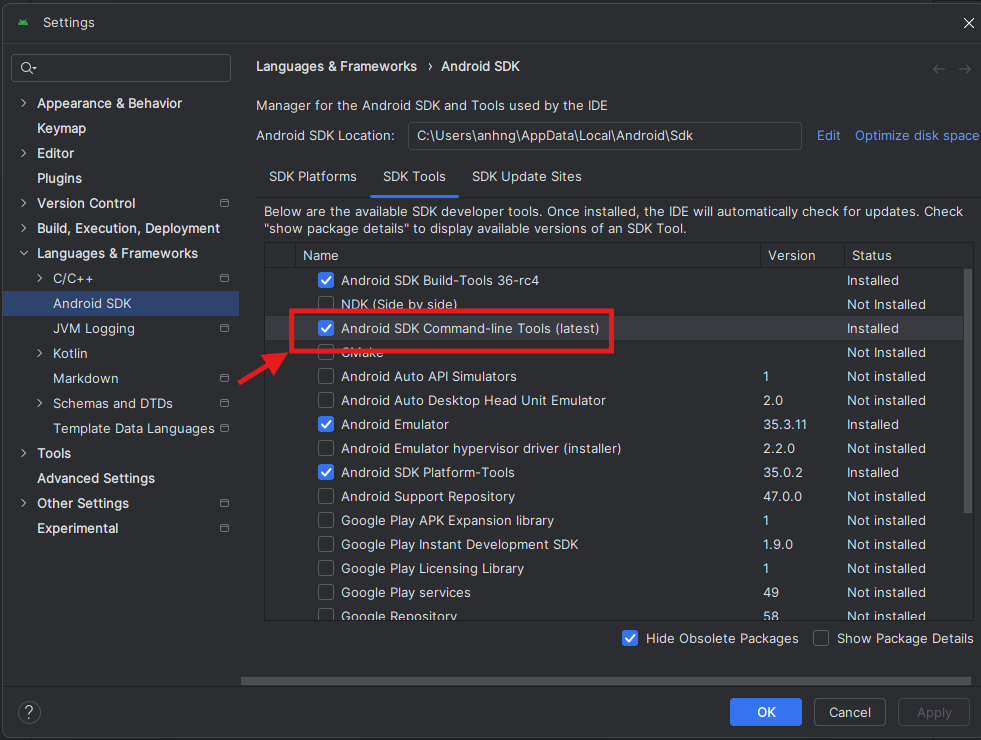This screenshot has width=981, height=740.
Task: Uncheck Hide Obsolete Packages
Action: pos(630,638)
